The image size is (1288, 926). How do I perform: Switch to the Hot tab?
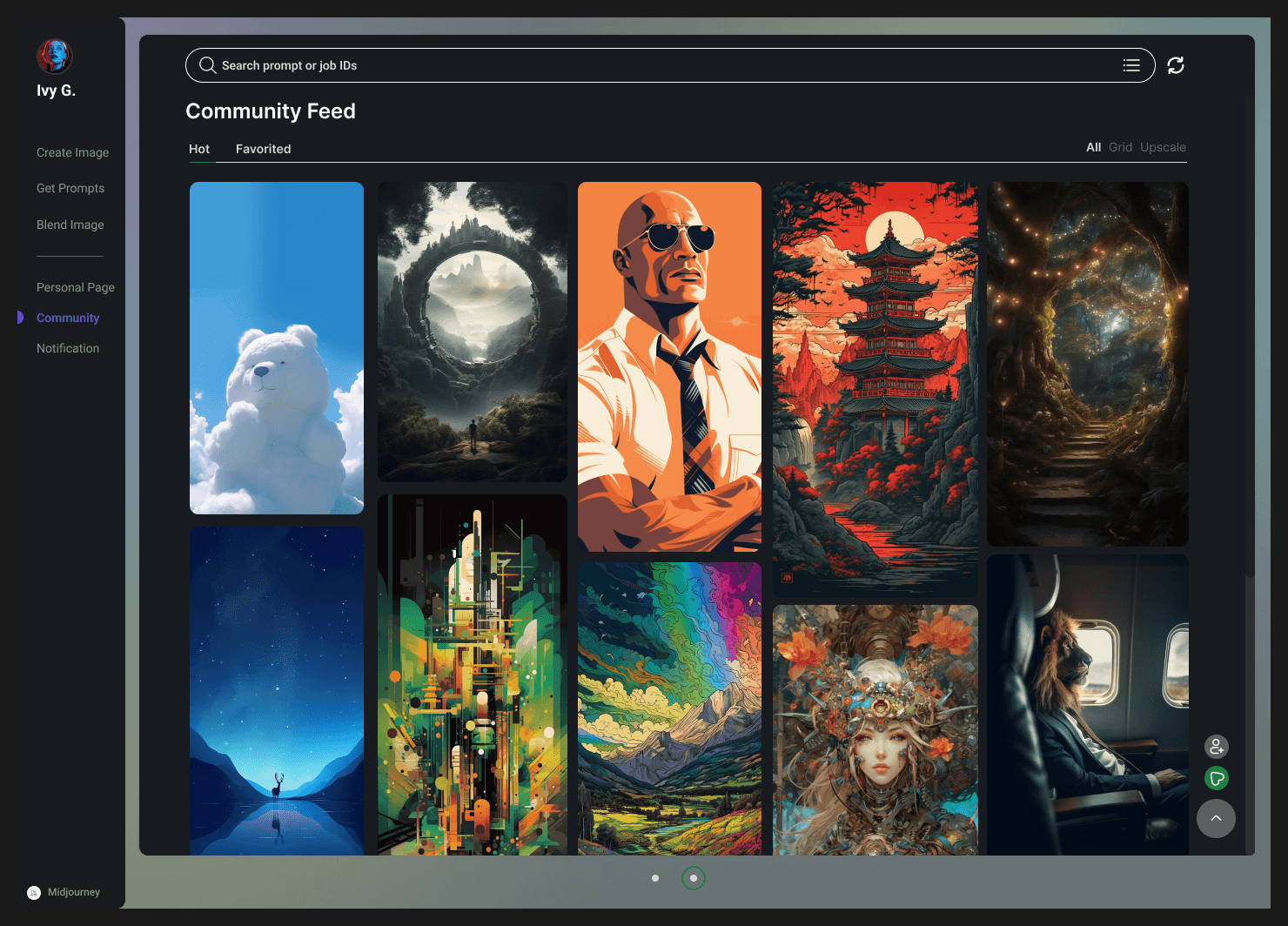199,149
